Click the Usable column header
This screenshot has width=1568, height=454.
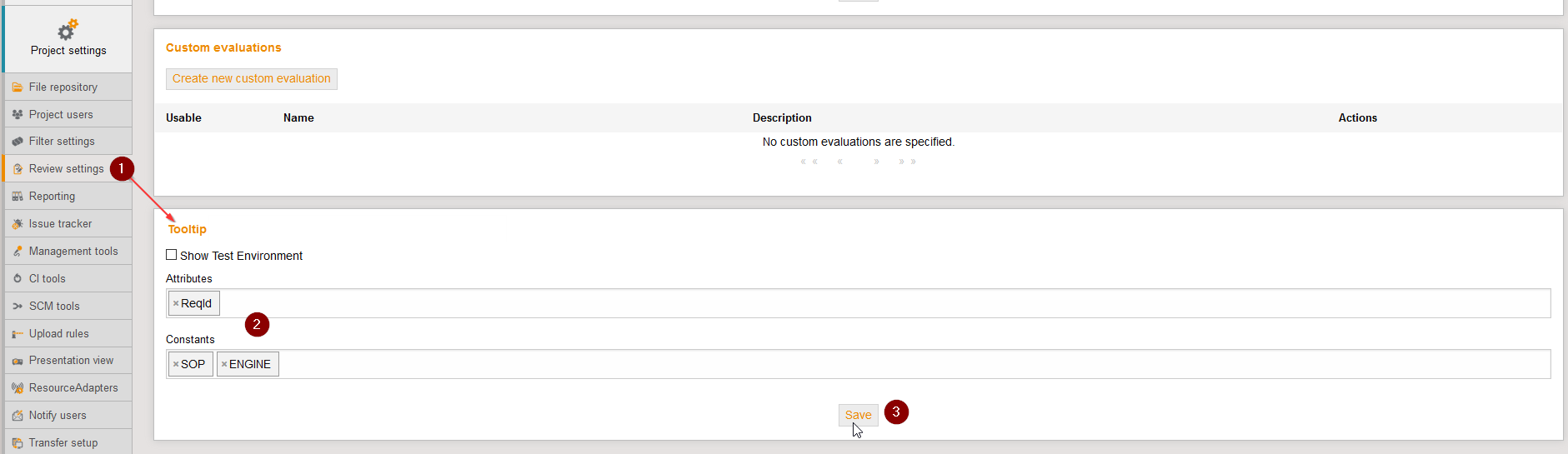click(183, 118)
